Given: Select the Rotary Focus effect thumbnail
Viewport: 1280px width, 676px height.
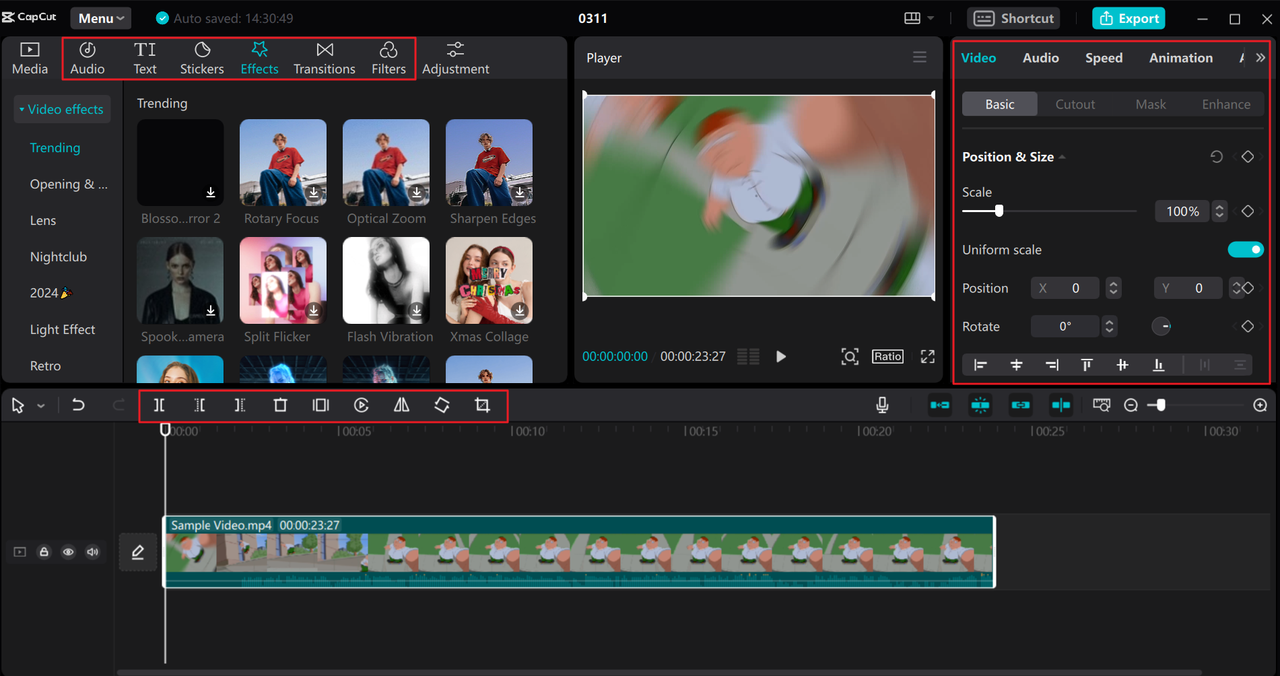Looking at the screenshot, I should point(283,163).
